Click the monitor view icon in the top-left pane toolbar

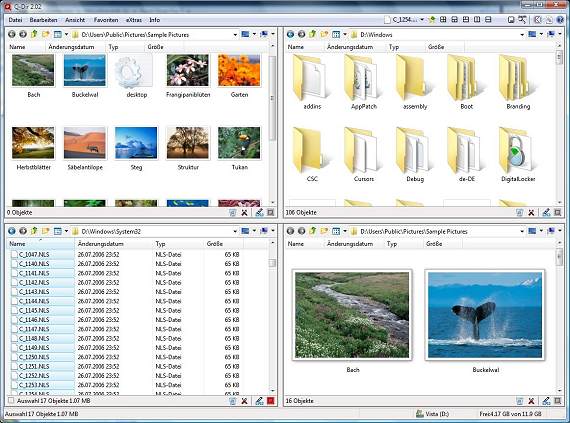tap(245, 35)
